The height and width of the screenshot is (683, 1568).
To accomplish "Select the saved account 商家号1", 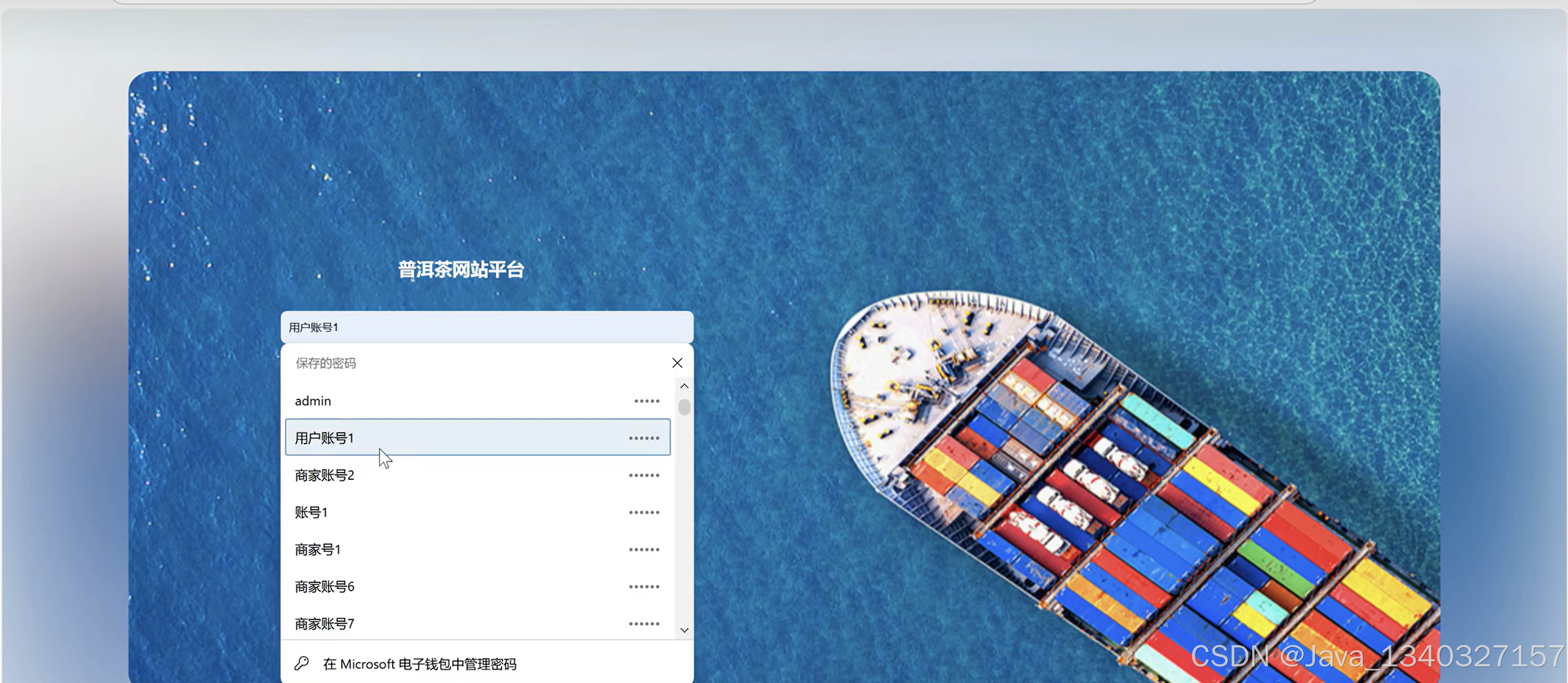I will pos(478,549).
